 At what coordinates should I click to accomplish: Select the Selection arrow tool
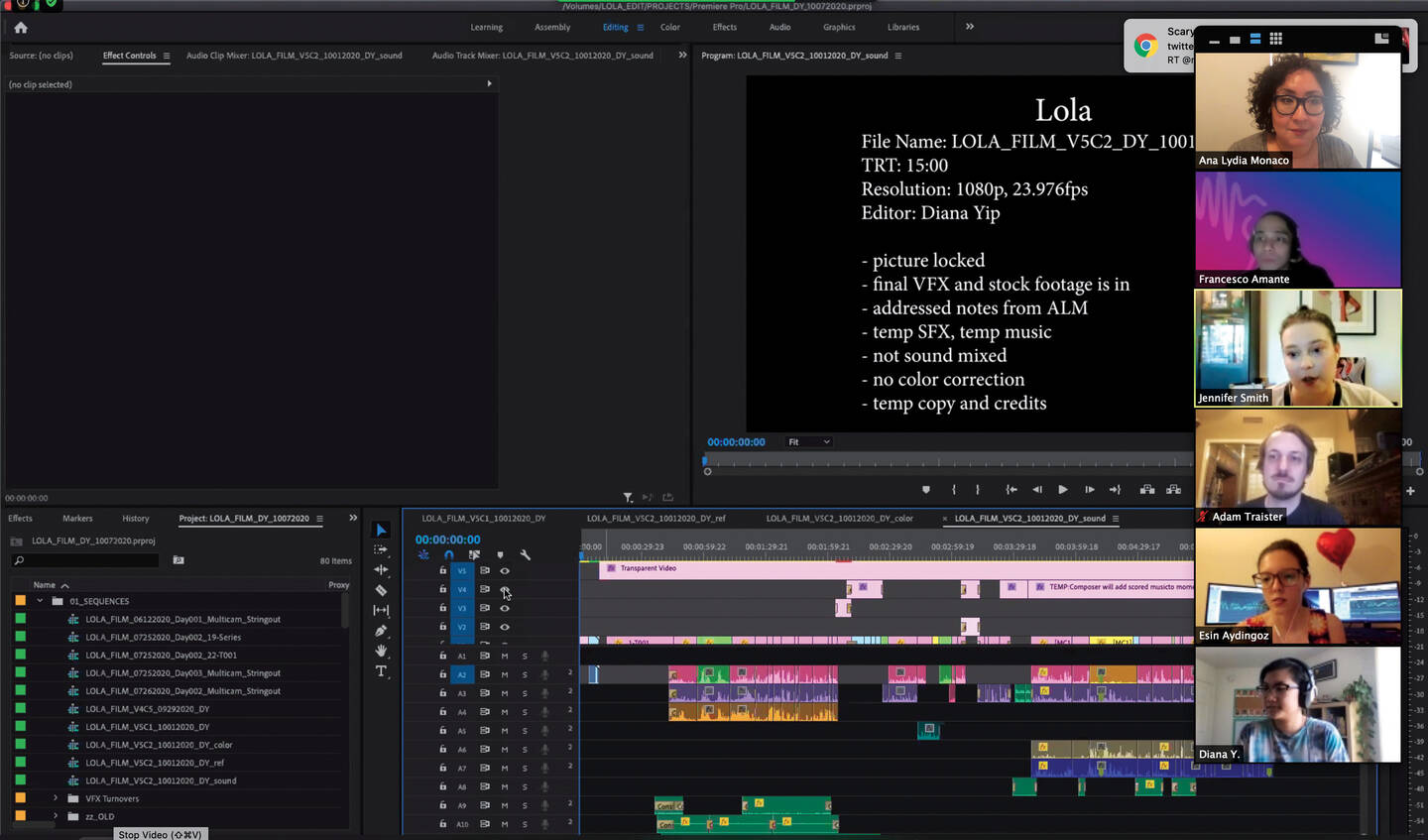(381, 530)
